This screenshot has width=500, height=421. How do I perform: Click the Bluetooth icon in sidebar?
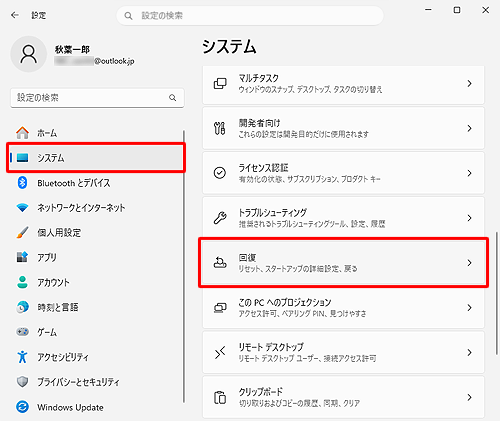[22, 183]
